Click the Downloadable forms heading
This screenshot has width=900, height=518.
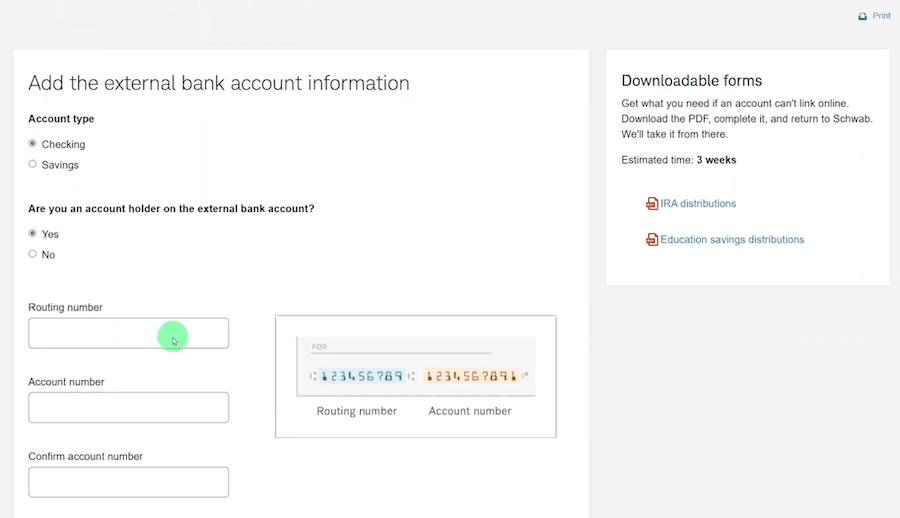691,81
